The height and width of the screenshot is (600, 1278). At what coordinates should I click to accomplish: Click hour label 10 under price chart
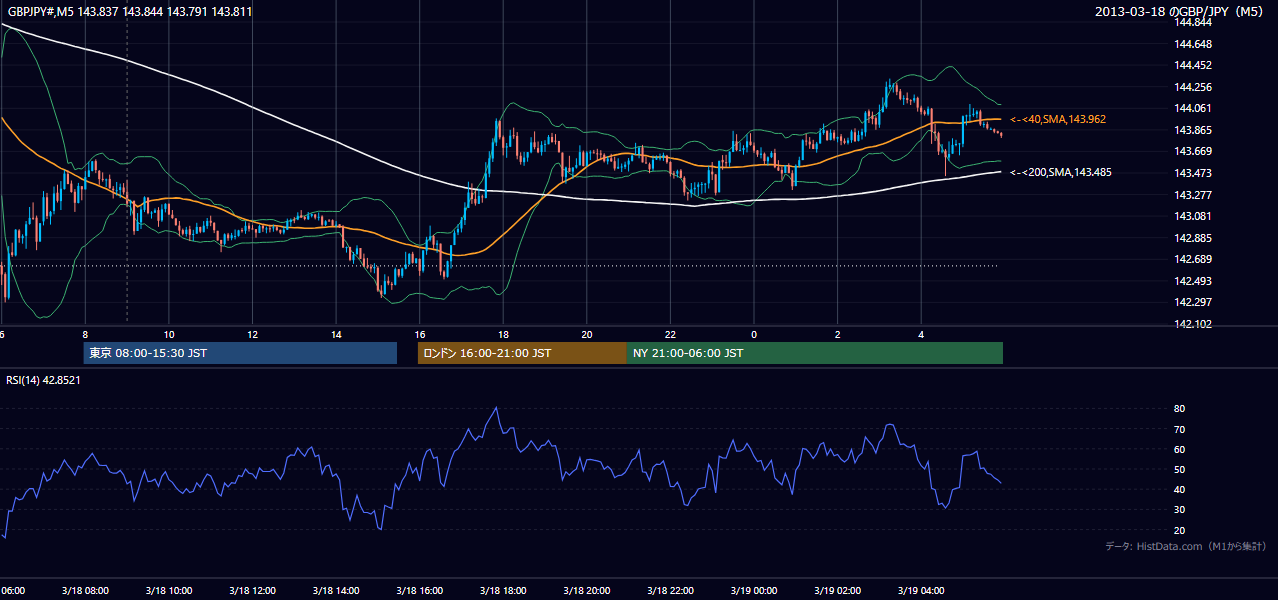(x=169, y=335)
